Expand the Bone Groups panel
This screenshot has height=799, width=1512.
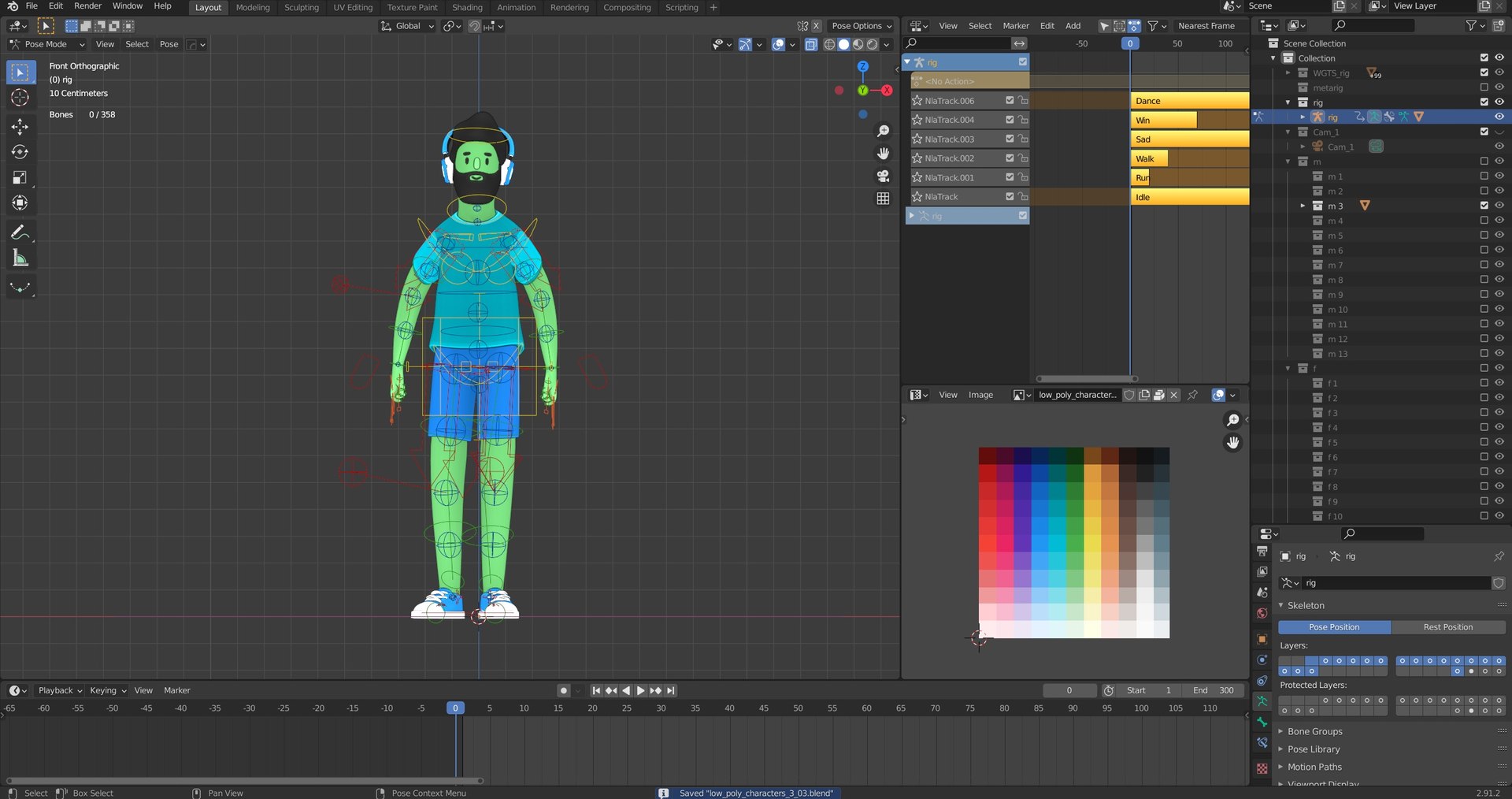[1314, 731]
